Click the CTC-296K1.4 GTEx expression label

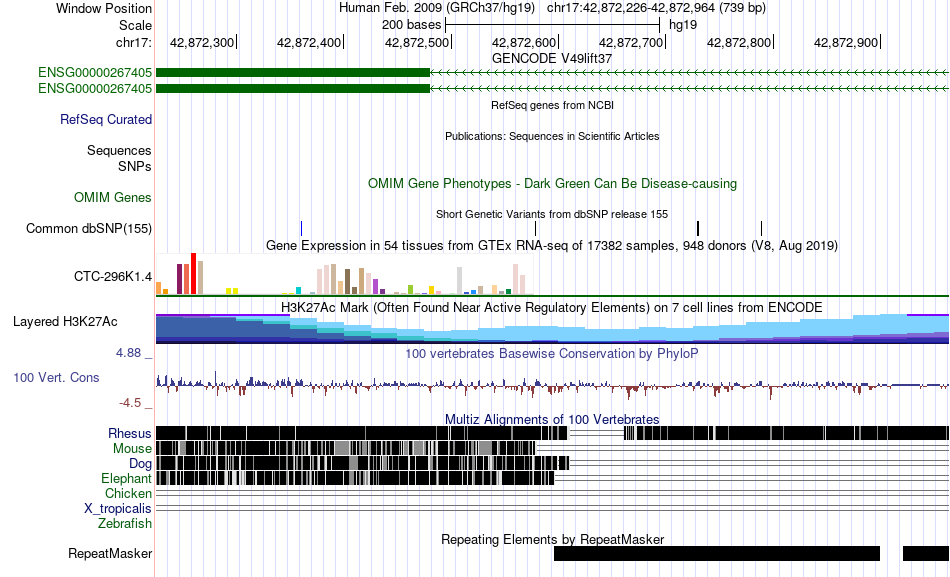[x=113, y=276]
